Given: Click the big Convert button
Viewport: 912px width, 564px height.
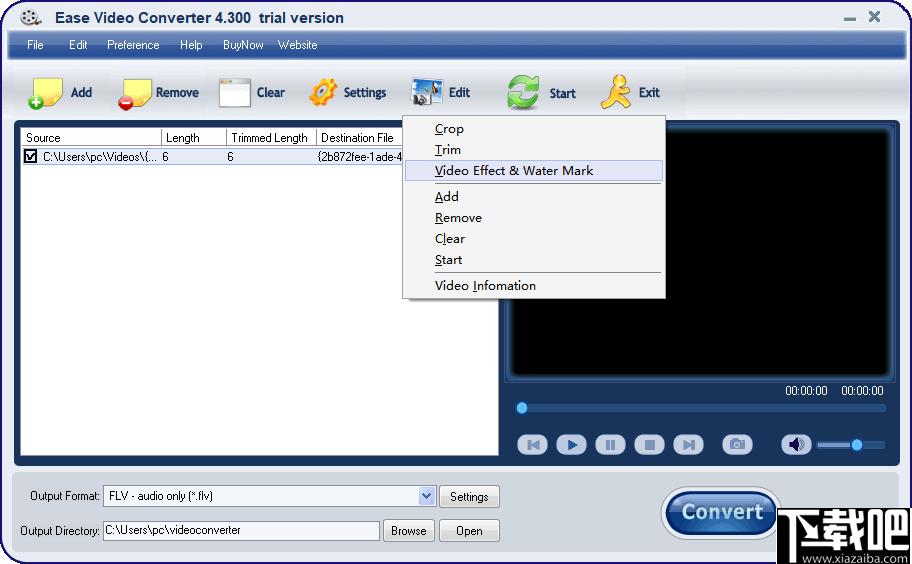Looking at the screenshot, I should (721, 512).
